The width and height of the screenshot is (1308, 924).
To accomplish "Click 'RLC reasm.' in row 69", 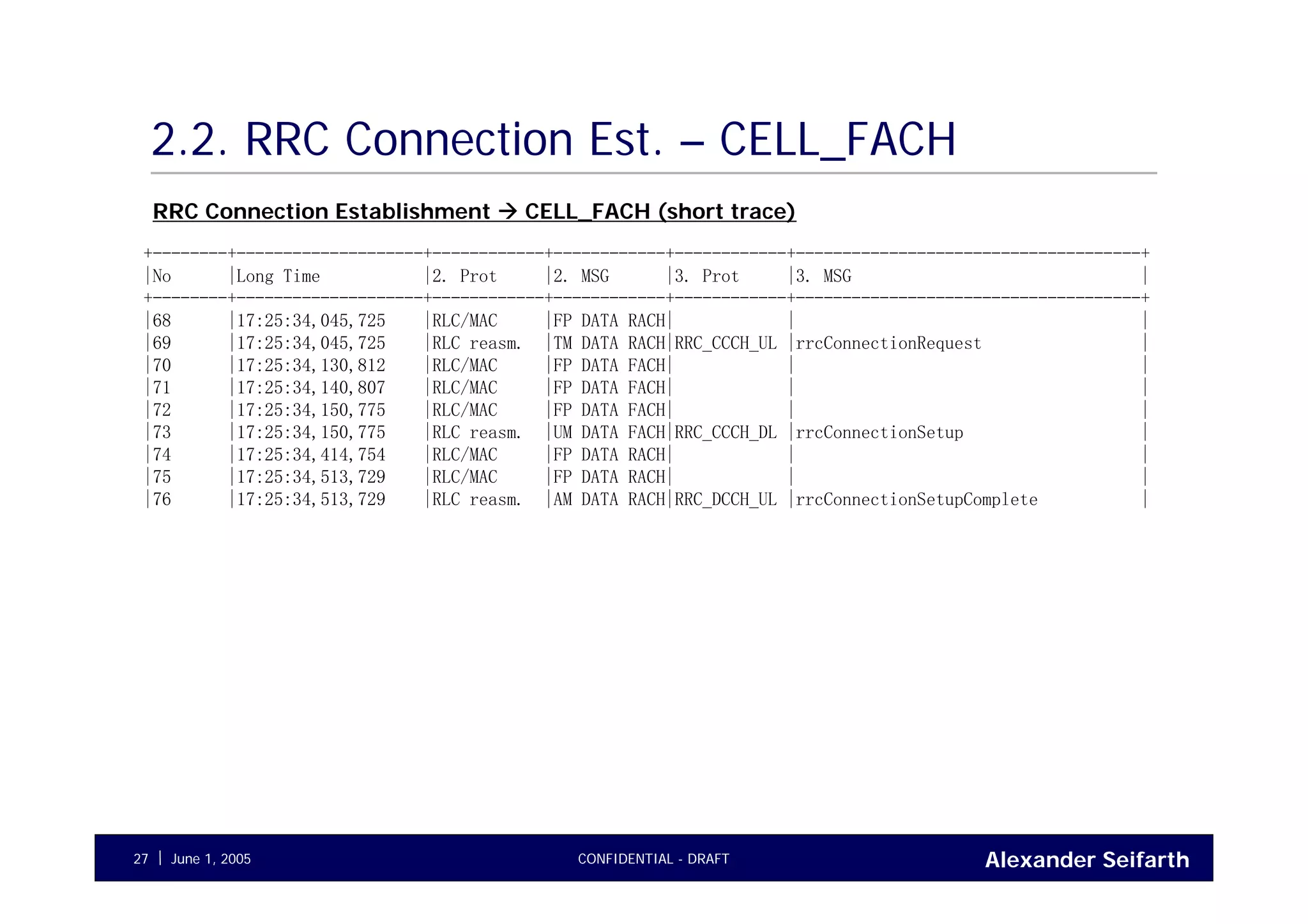I will (477, 343).
